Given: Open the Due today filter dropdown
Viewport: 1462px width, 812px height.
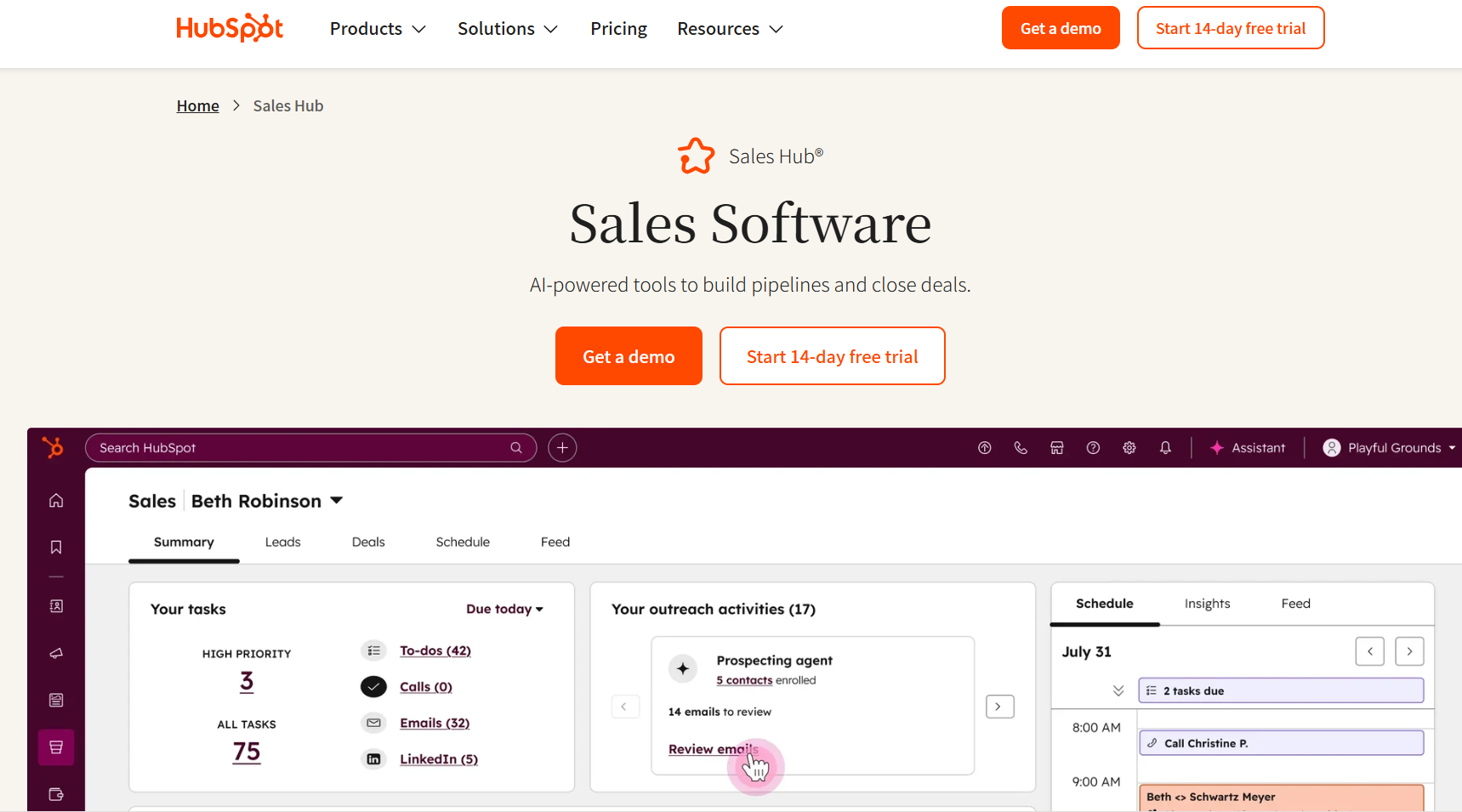Looking at the screenshot, I should pyautogui.click(x=504, y=609).
